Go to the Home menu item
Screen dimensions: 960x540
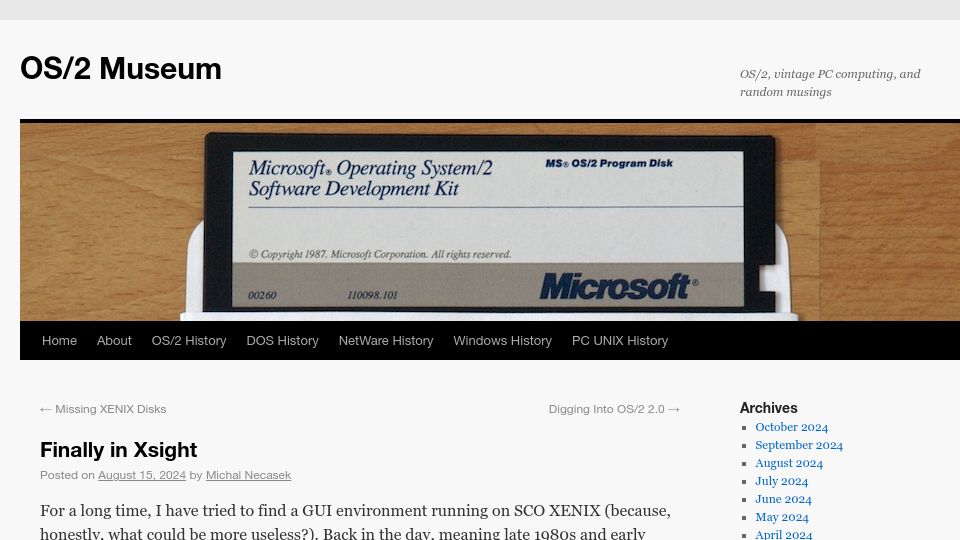coord(59,340)
